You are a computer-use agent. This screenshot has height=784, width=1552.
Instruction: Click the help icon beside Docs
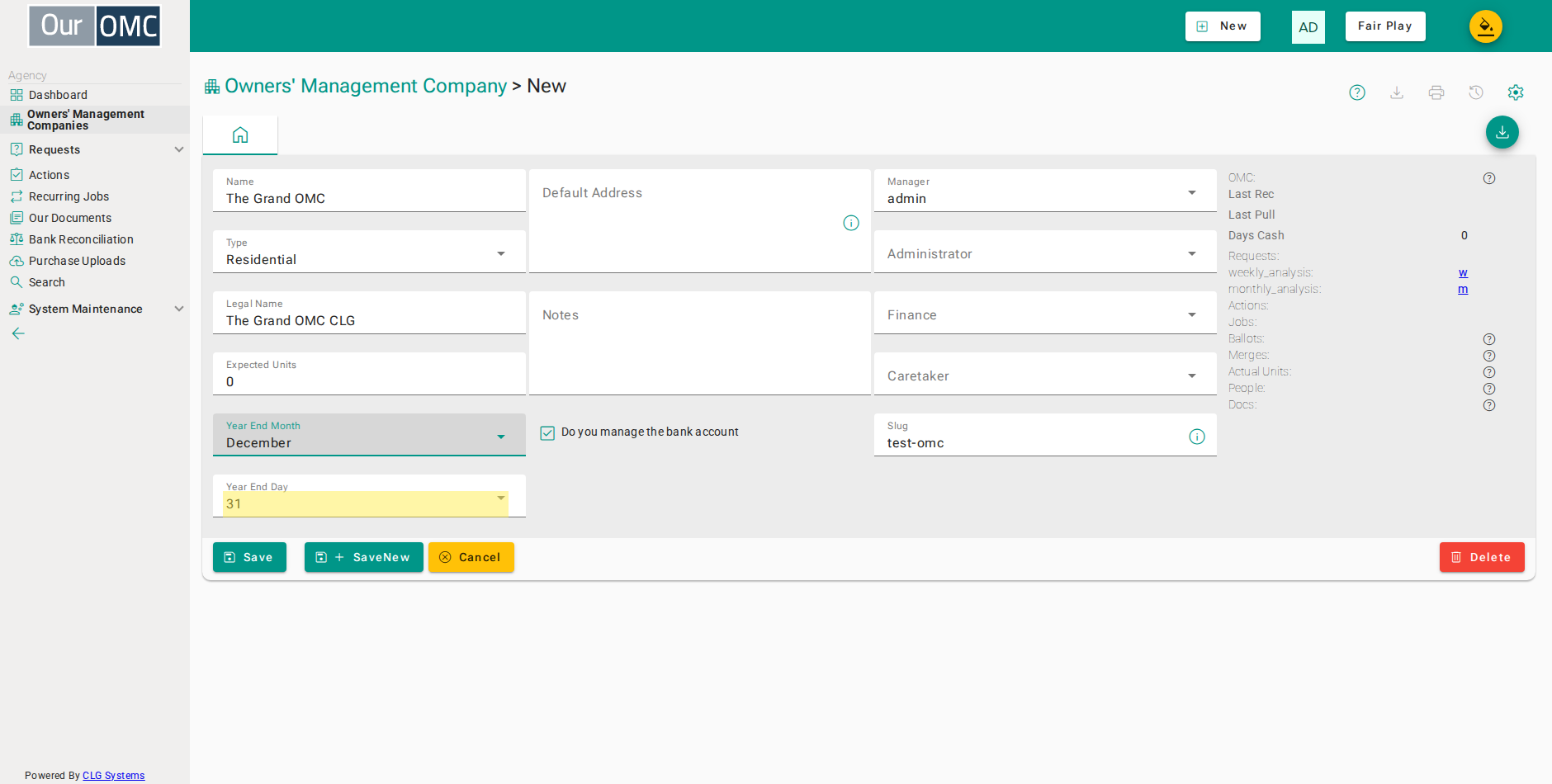tap(1489, 405)
